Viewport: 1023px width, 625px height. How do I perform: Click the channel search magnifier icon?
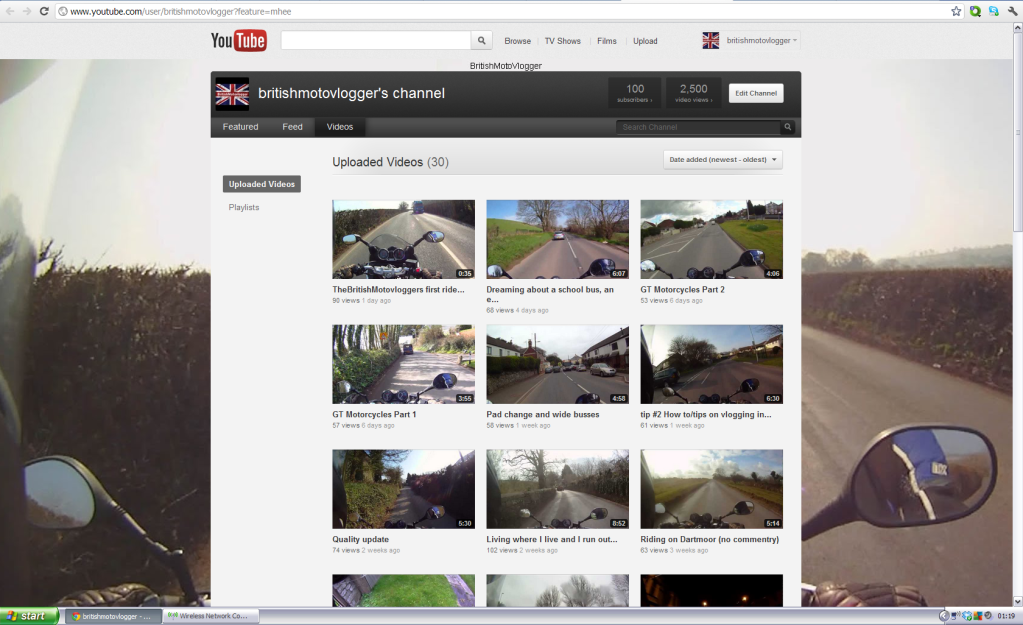pos(788,127)
